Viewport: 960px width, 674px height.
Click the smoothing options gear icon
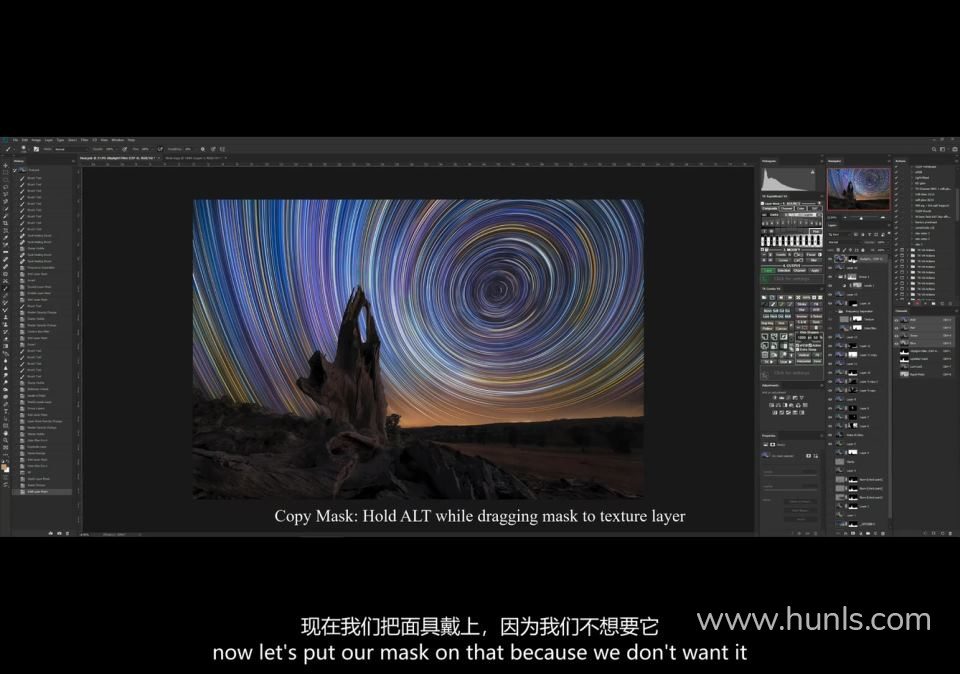coord(203,149)
